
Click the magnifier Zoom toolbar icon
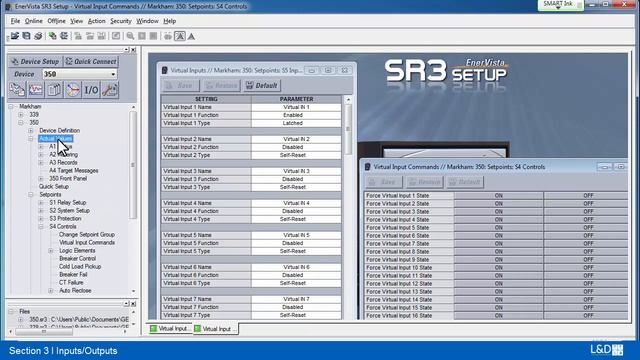coord(130,36)
